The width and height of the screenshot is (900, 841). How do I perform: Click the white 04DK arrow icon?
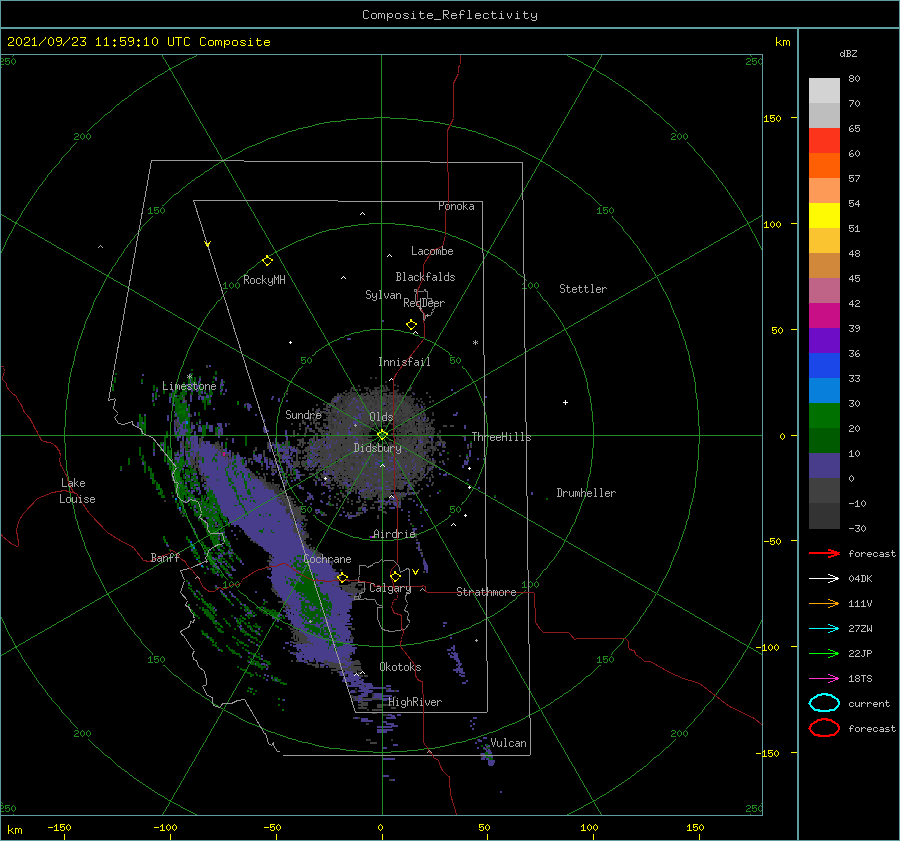[x=824, y=578]
